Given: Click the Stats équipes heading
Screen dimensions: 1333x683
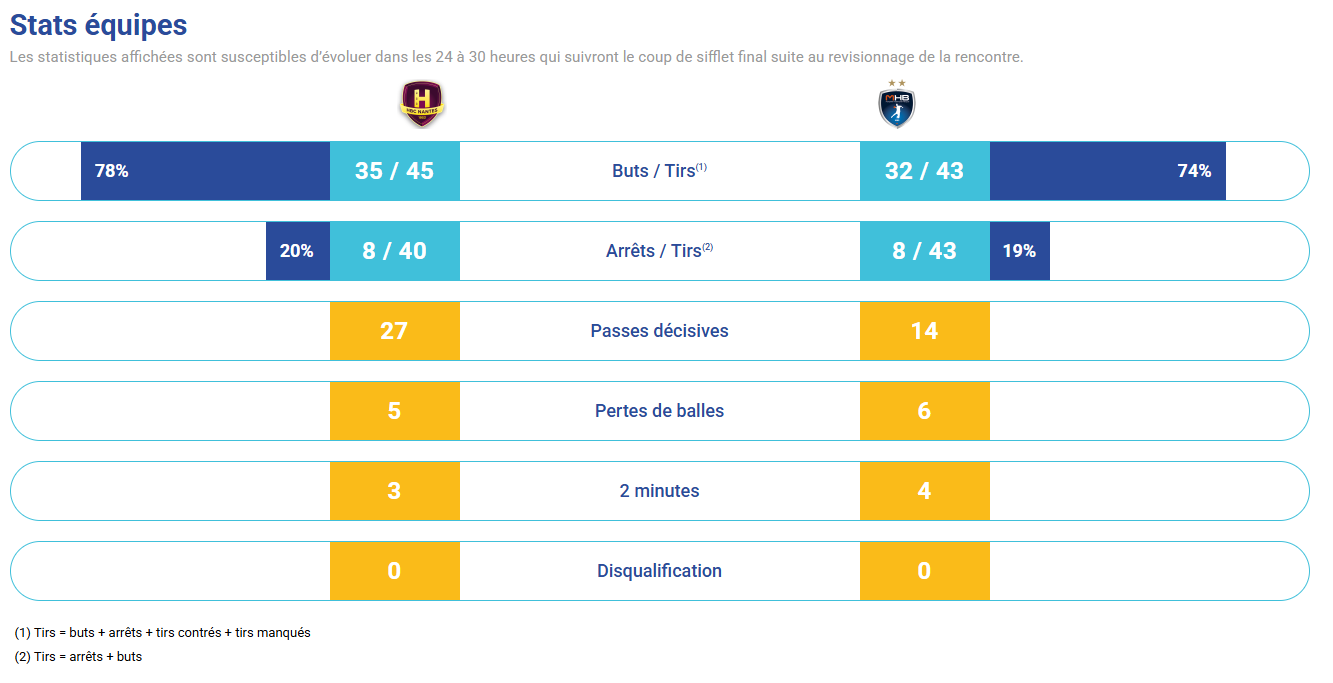Looking at the screenshot, I should 98,25.
